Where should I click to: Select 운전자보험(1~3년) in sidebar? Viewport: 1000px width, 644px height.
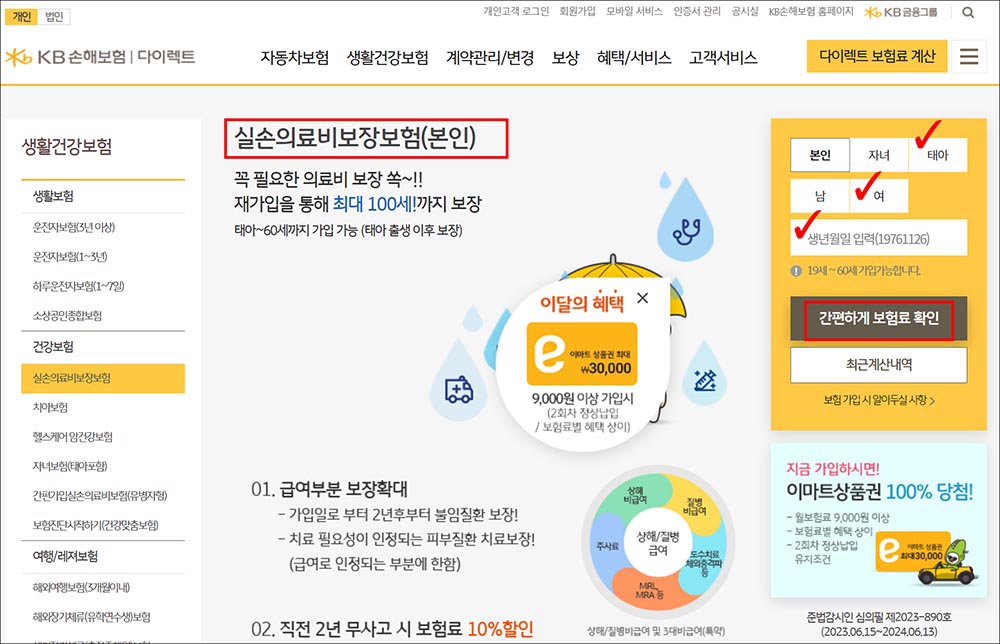(70, 256)
